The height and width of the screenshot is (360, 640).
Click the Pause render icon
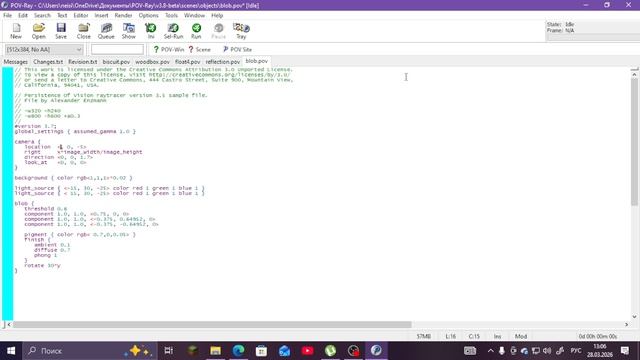[x=218, y=31]
